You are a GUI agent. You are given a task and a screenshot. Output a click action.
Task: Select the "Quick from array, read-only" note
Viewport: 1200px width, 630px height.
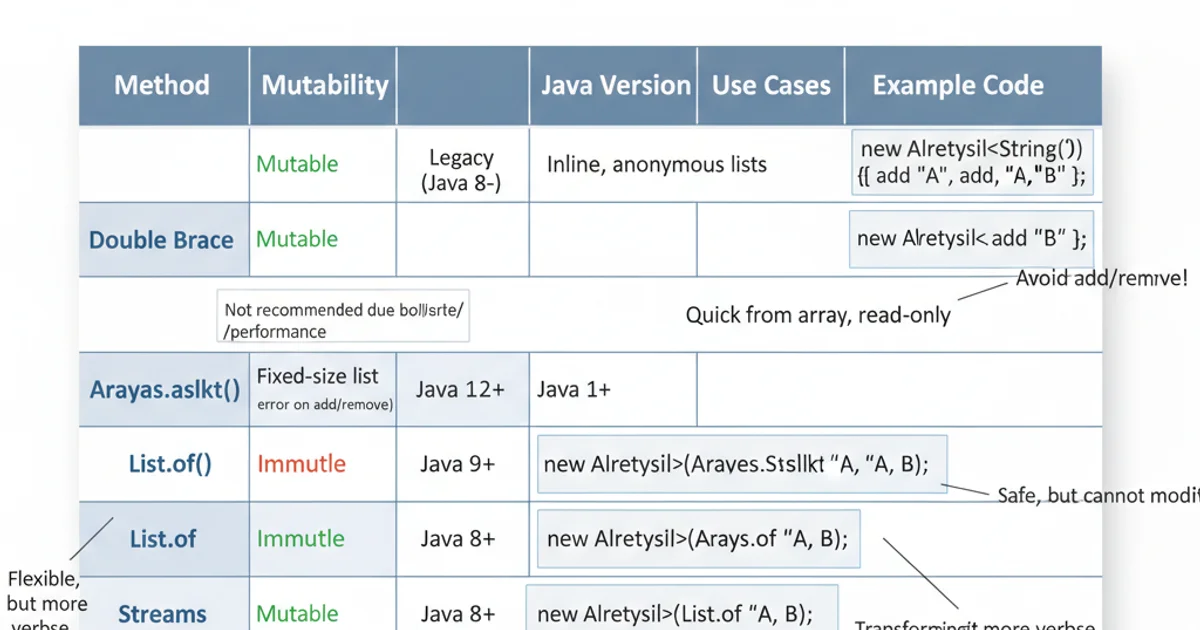point(820,314)
